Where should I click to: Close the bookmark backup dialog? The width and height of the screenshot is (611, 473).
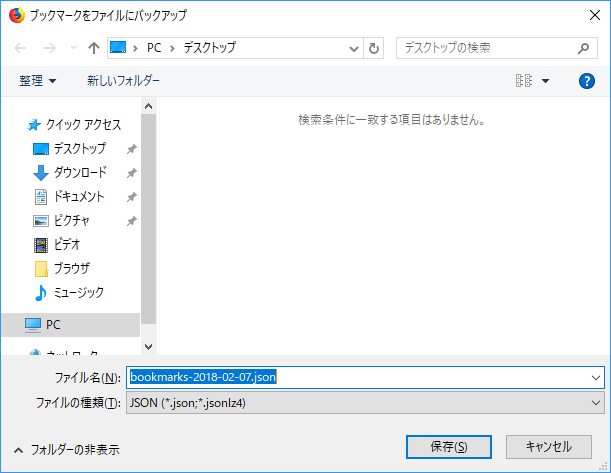pos(595,15)
